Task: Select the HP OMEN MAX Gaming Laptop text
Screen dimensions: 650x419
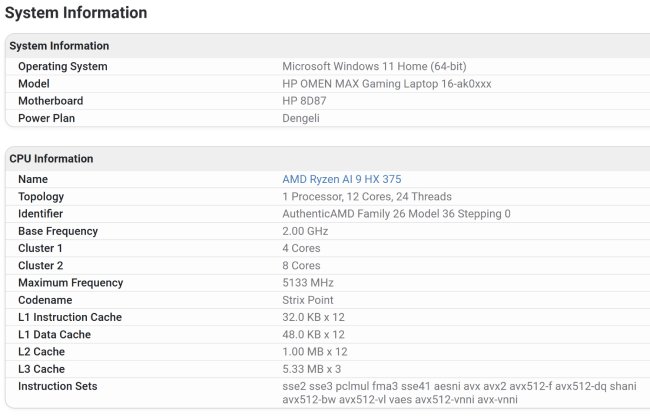Action: [387, 84]
